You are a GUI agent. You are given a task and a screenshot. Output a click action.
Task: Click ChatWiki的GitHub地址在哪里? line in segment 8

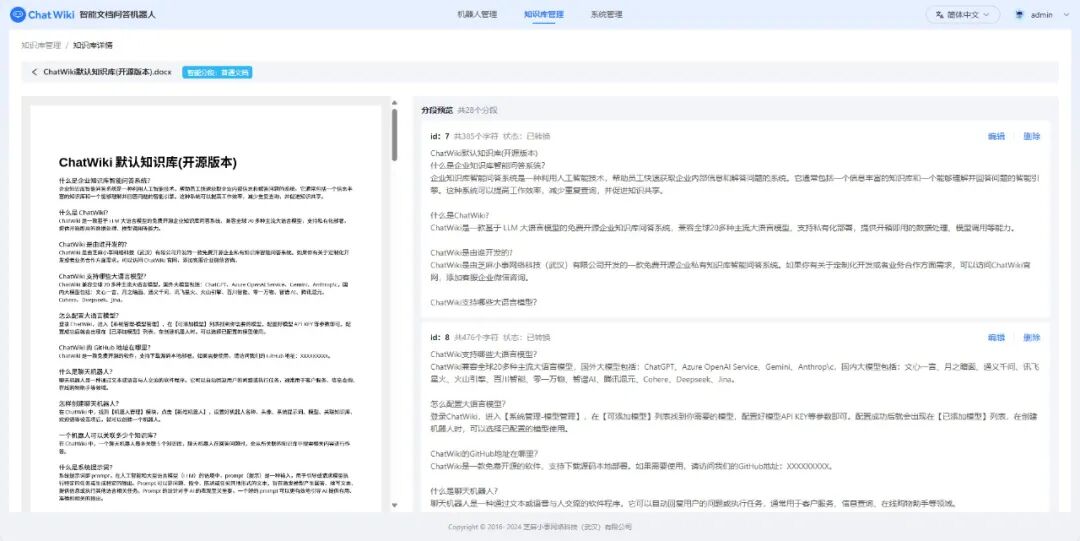pyautogui.click(x=484, y=453)
